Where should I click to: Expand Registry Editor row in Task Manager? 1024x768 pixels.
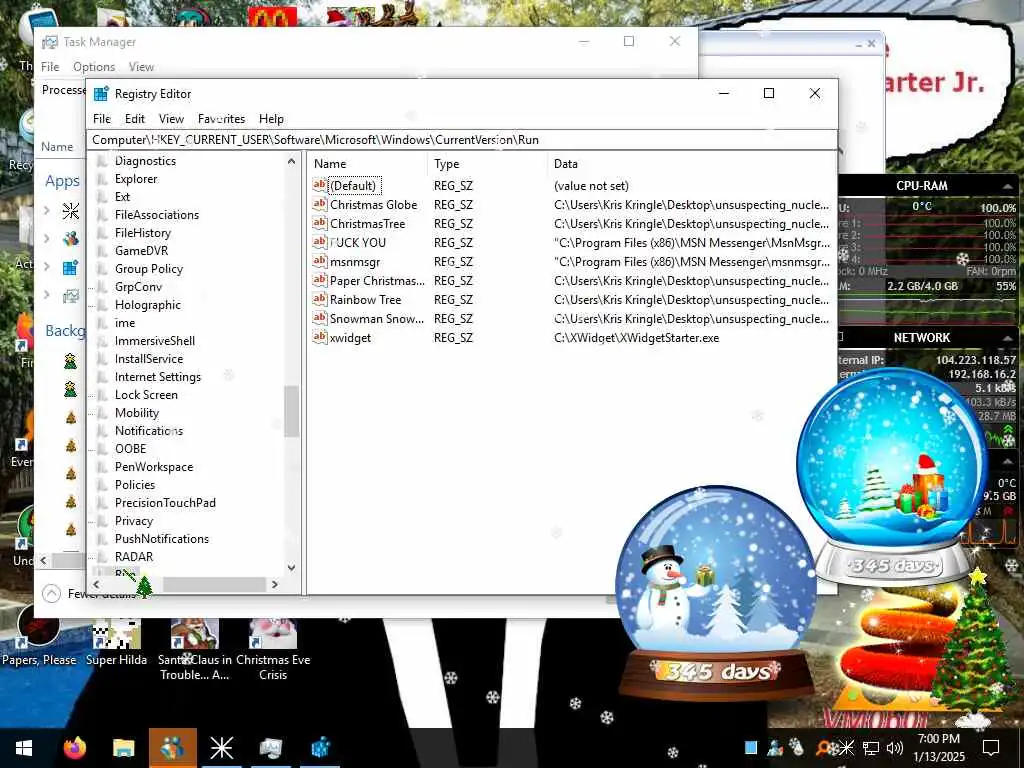tap(46, 266)
